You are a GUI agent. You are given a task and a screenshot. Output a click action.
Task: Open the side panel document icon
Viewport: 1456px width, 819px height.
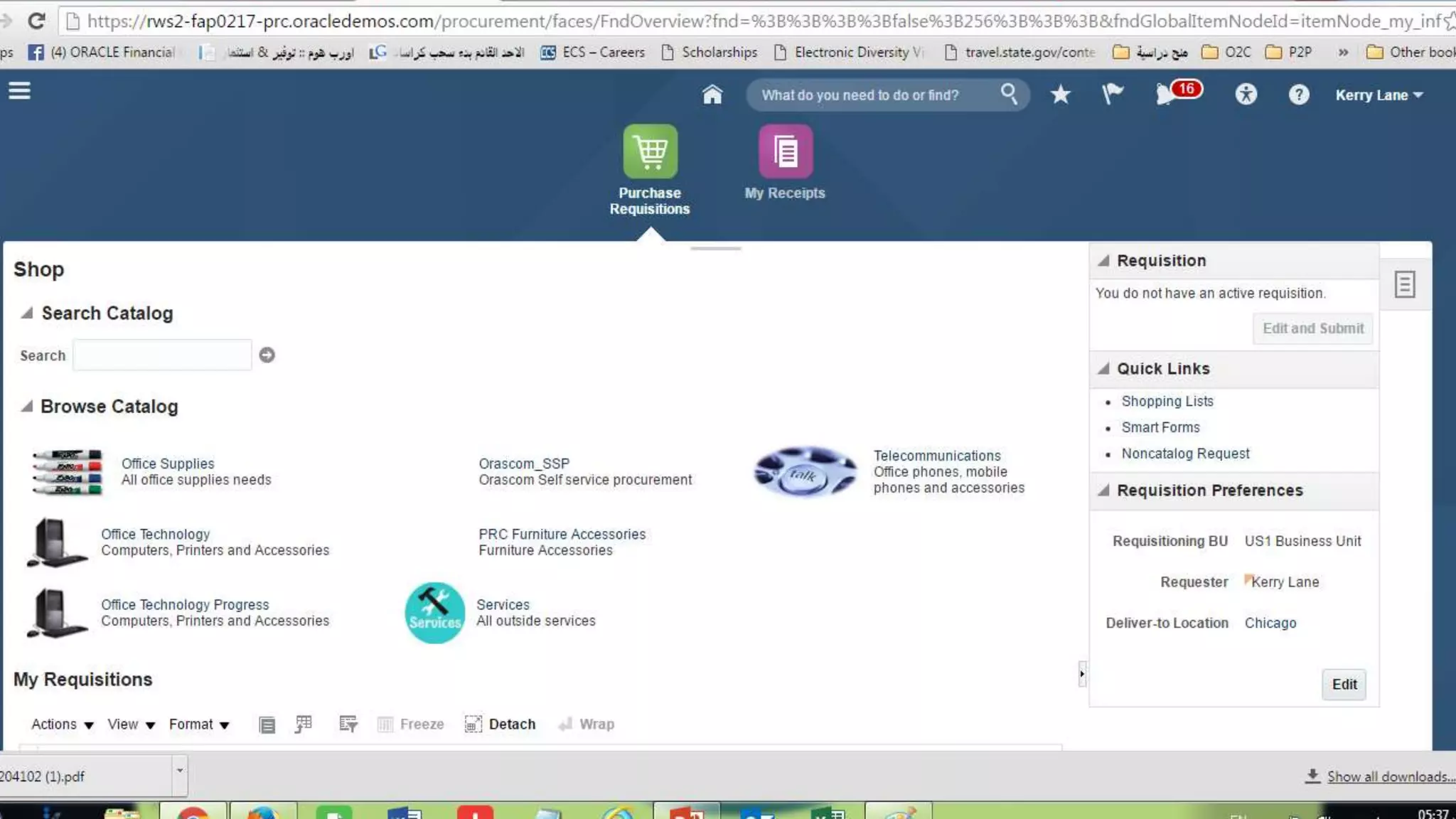[1404, 284]
